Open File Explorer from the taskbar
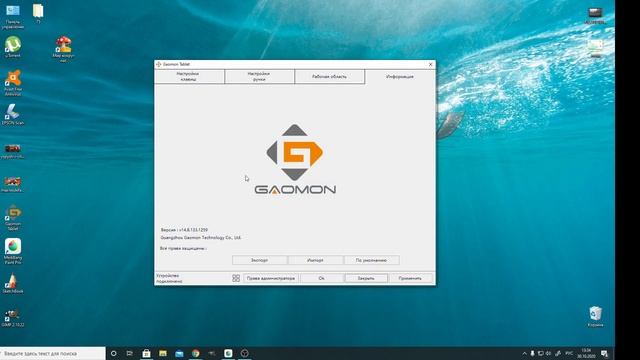This screenshot has width=640, height=360. (x=163, y=353)
